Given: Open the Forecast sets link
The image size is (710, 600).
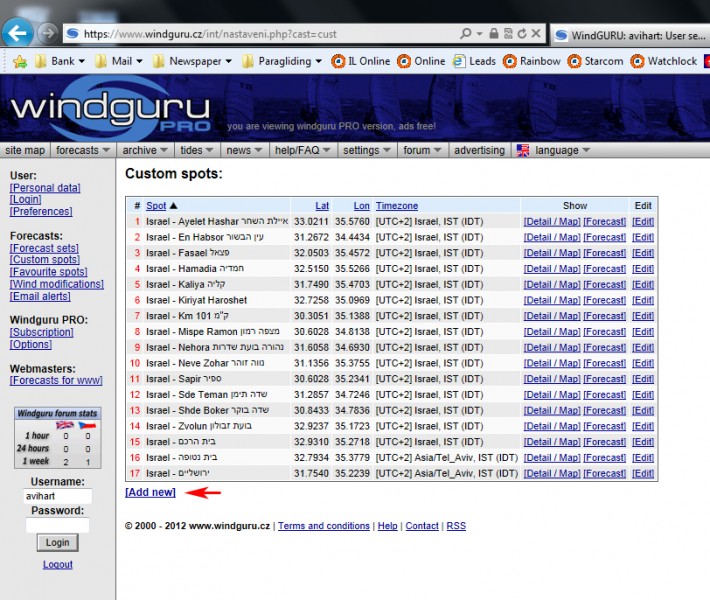Looking at the screenshot, I should [x=44, y=248].
